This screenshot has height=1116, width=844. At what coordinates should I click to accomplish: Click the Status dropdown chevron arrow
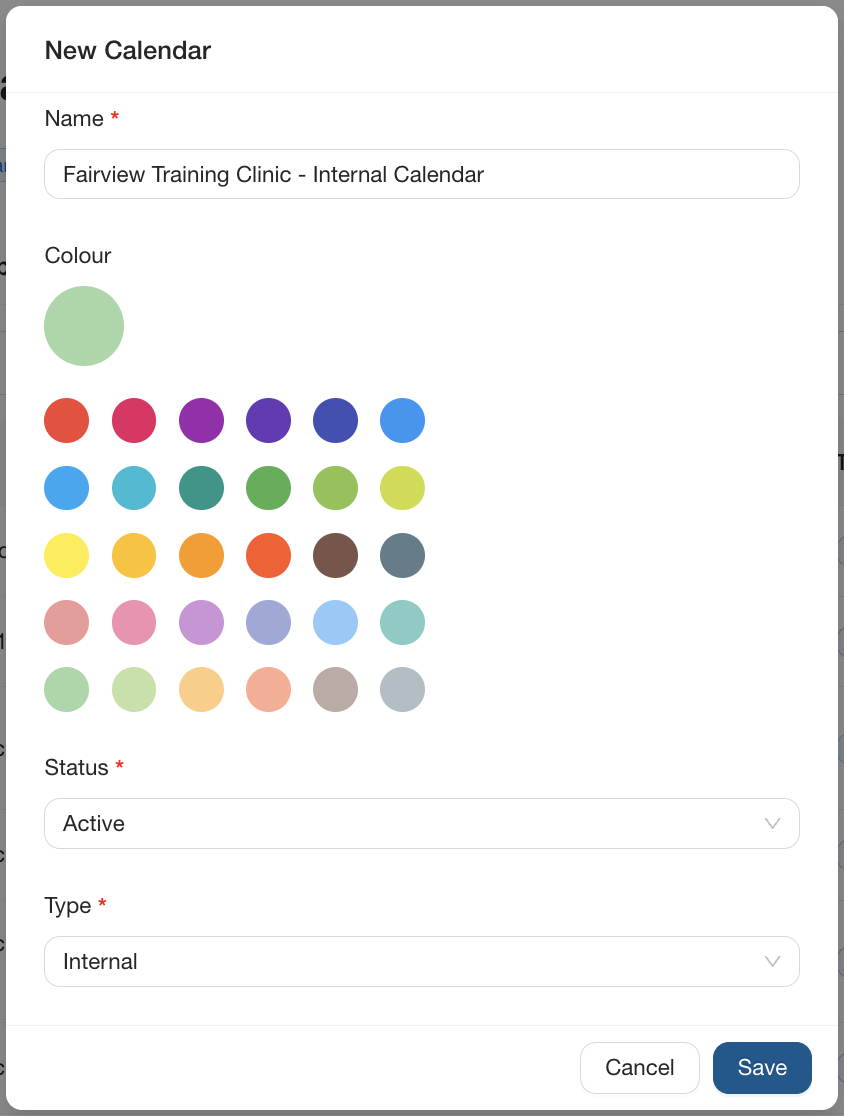coord(772,823)
